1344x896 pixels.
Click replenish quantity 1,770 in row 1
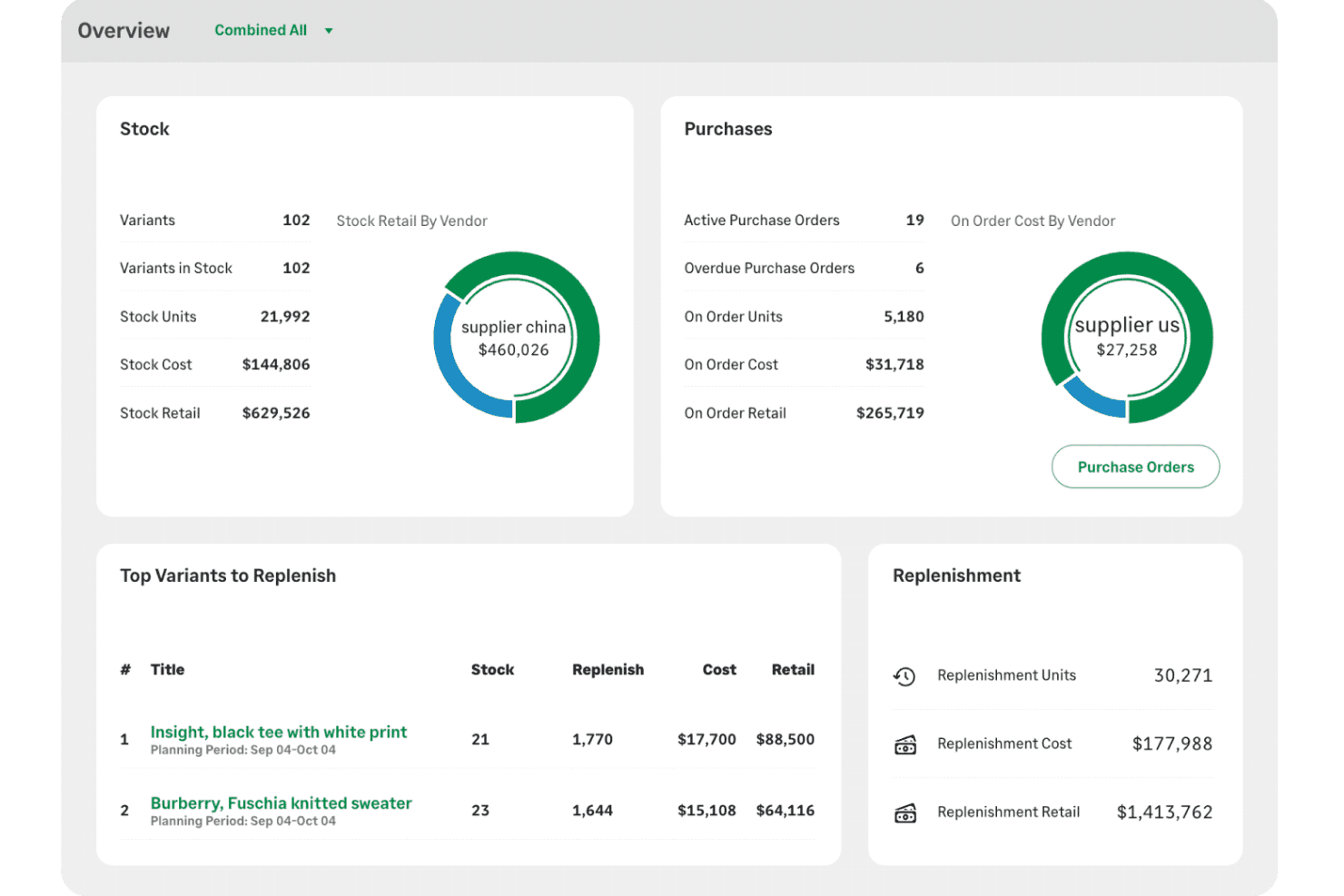592,740
